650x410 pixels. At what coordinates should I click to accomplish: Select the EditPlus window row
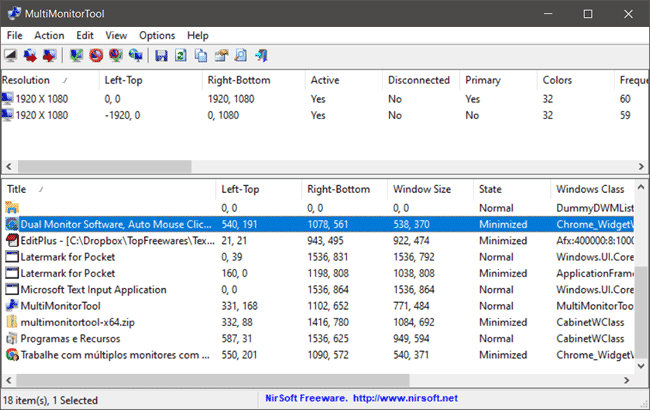[100, 241]
